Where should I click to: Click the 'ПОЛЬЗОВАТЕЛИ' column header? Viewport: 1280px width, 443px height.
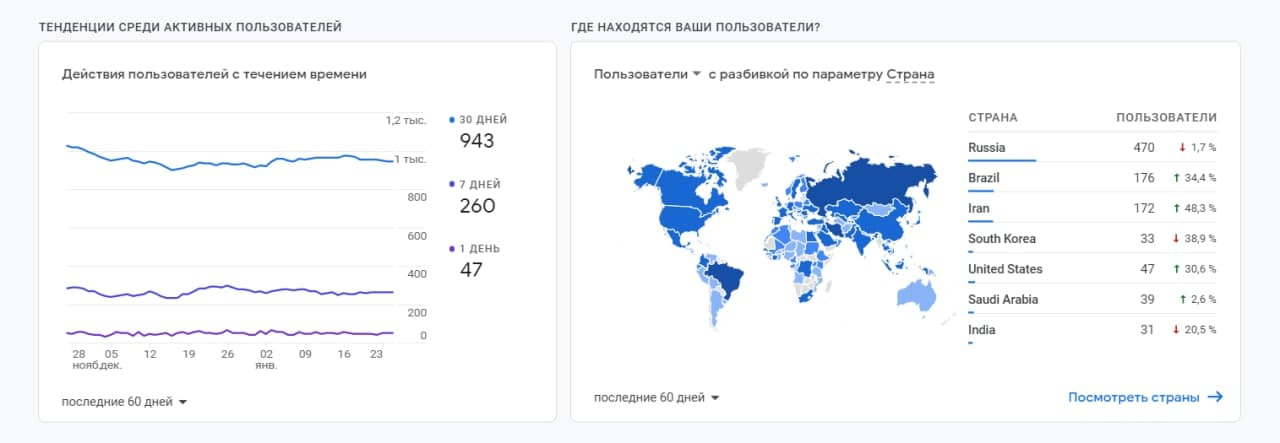pos(1166,118)
